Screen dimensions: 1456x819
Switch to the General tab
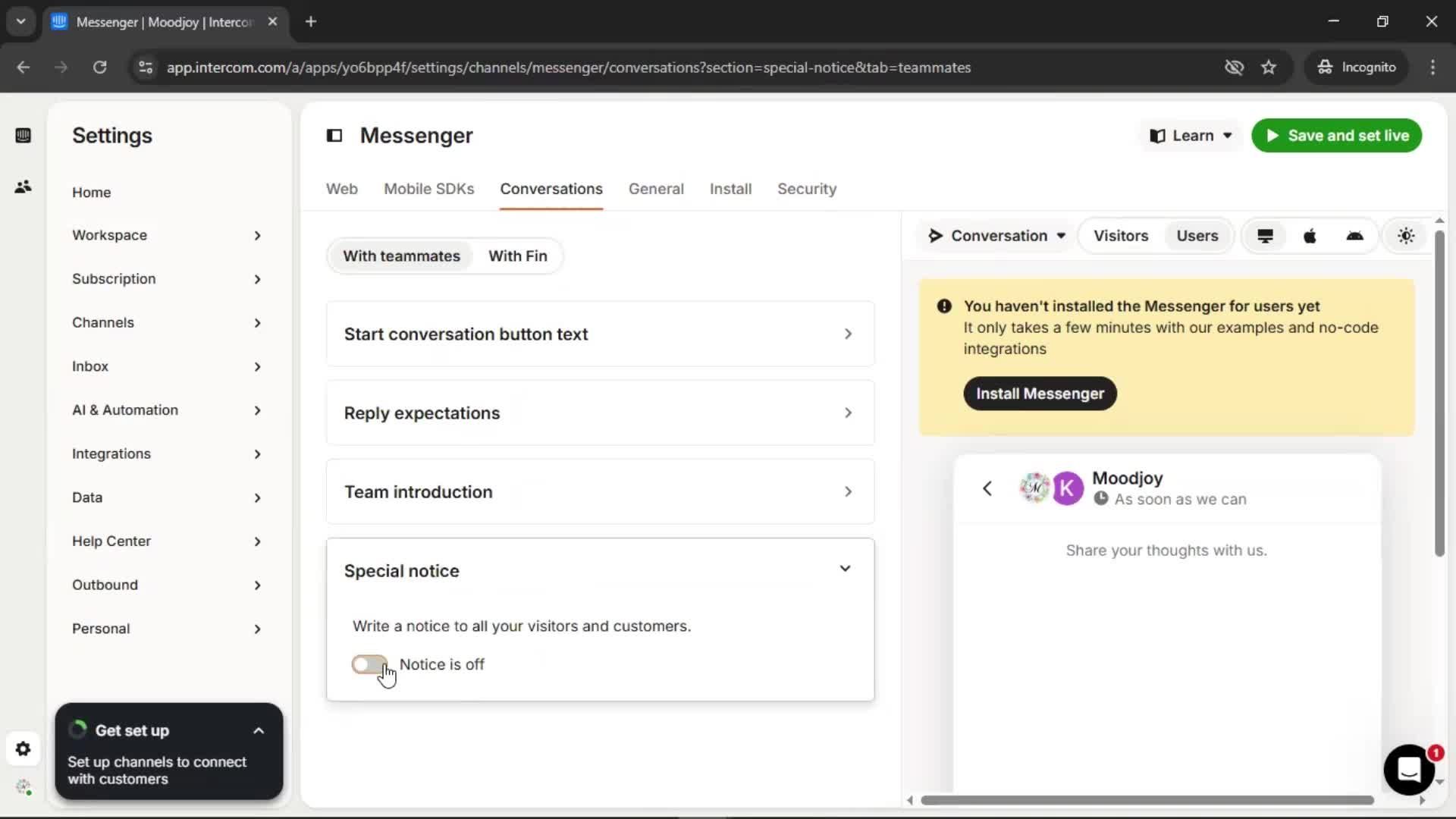pos(656,189)
